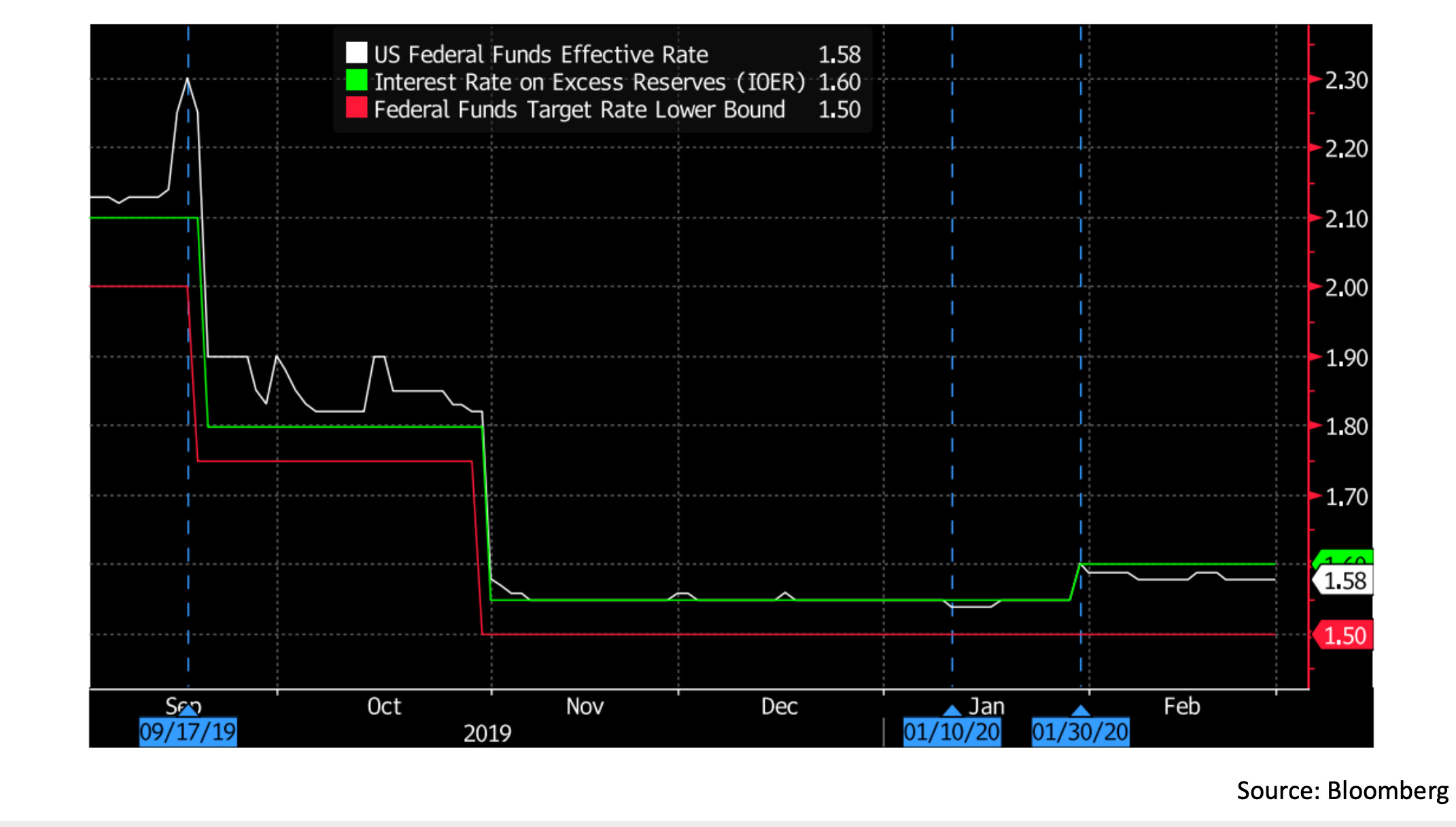This screenshot has width=1456, height=827.
Task: Click the red Target Rate Lower Bound swatch
Action: pos(356,108)
